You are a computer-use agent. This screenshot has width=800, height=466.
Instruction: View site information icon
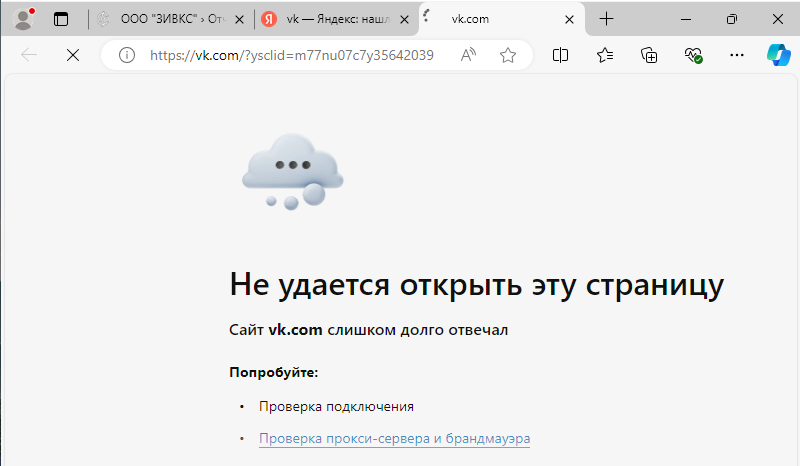[x=127, y=55]
